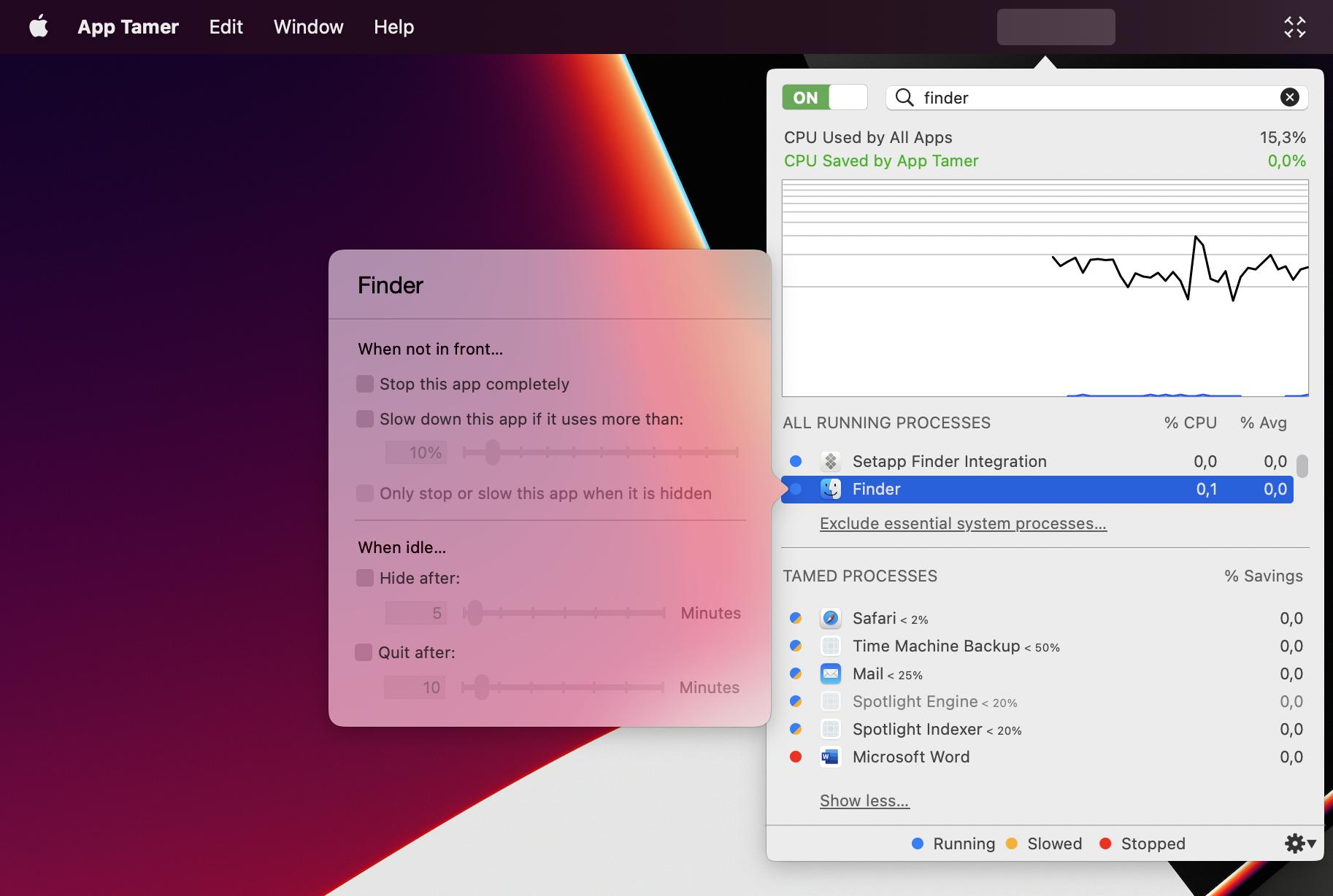Select the Spotlight Indexer row
Image resolution: width=1333 pixels, height=896 pixels.
click(1045, 729)
